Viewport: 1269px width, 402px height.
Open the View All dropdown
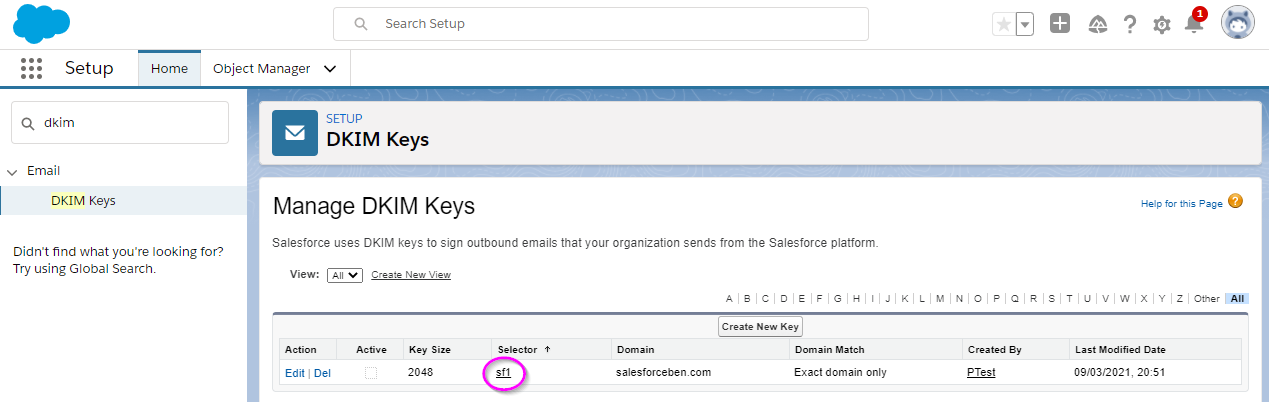(345, 275)
